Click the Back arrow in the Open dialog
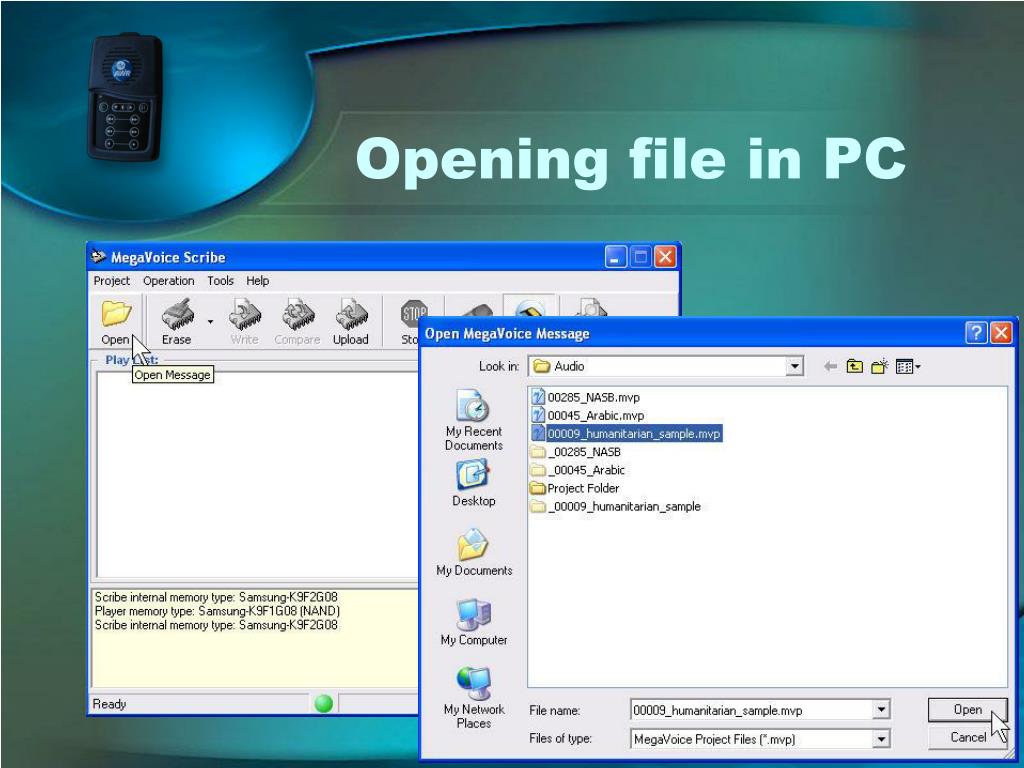1024x768 pixels. pyautogui.click(x=830, y=366)
